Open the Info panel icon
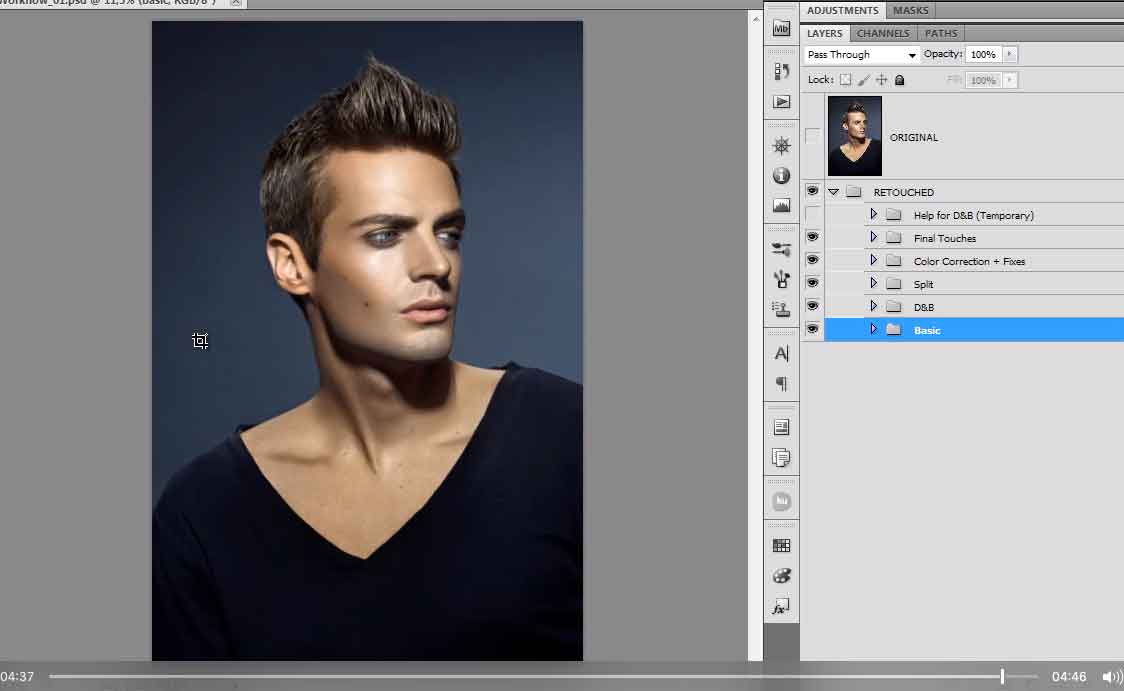Image resolution: width=1124 pixels, height=691 pixels. 781,176
